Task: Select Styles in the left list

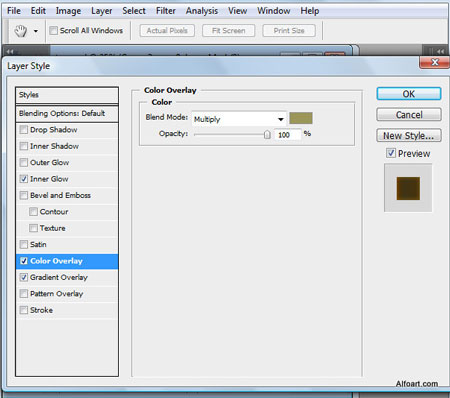Action: pyautogui.click(x=67, y=95)
